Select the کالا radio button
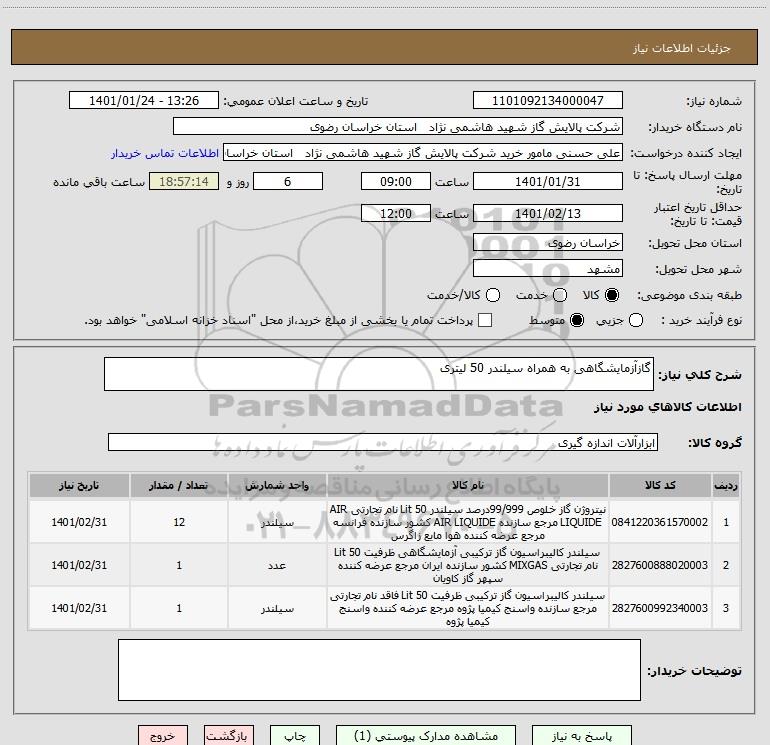770x745 pixels. pos(612,295)
